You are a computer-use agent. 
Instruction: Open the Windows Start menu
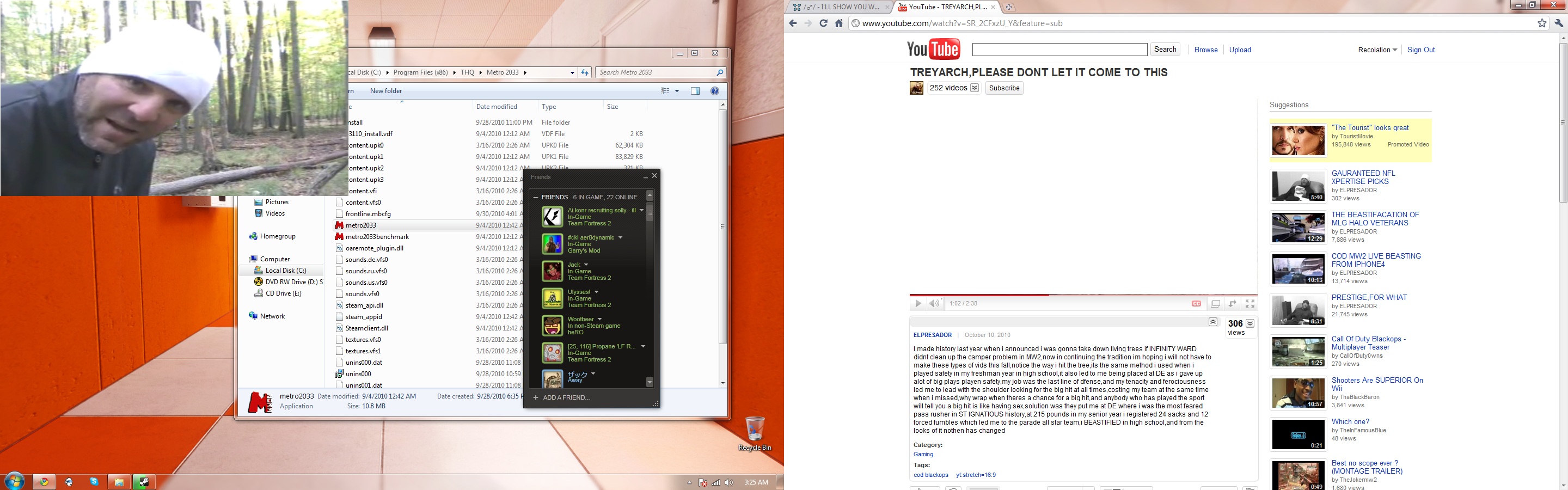14,481
